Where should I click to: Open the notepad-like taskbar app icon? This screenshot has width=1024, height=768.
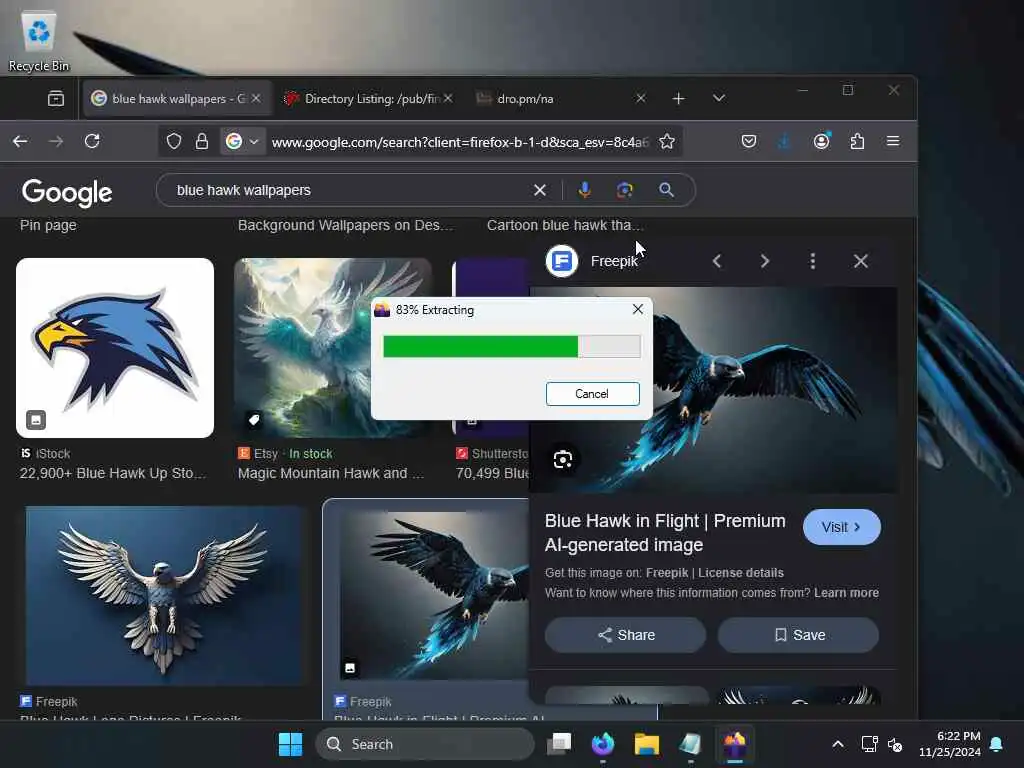tap(690, 744)
